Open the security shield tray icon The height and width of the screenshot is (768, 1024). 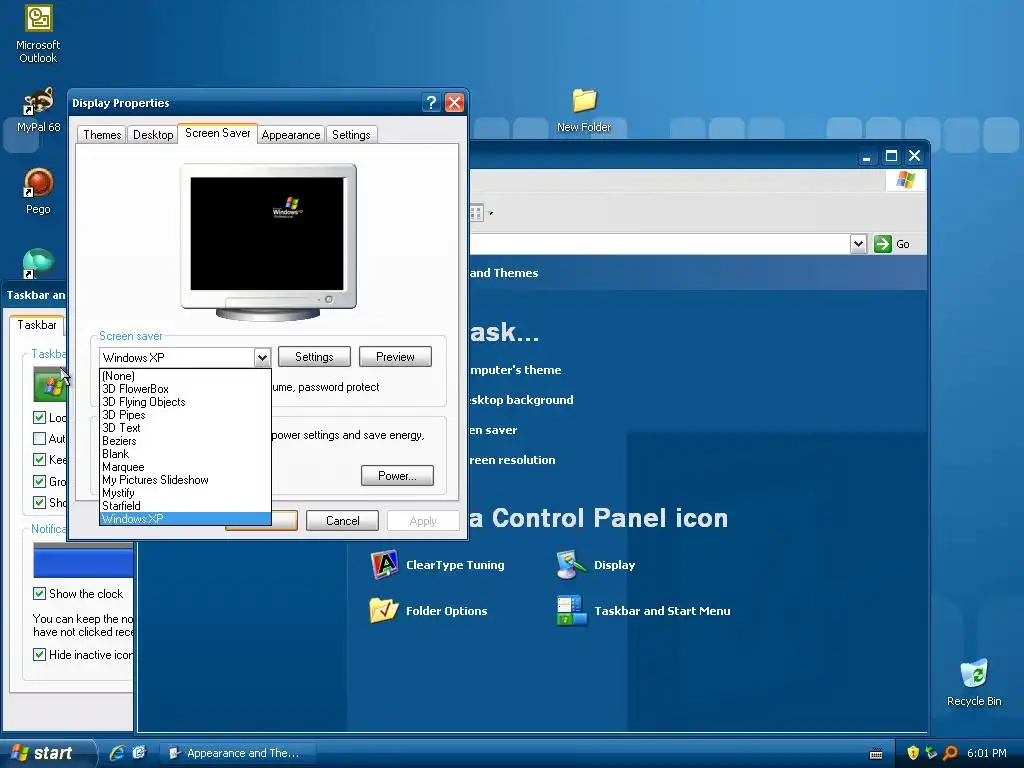tap(913, 753)
